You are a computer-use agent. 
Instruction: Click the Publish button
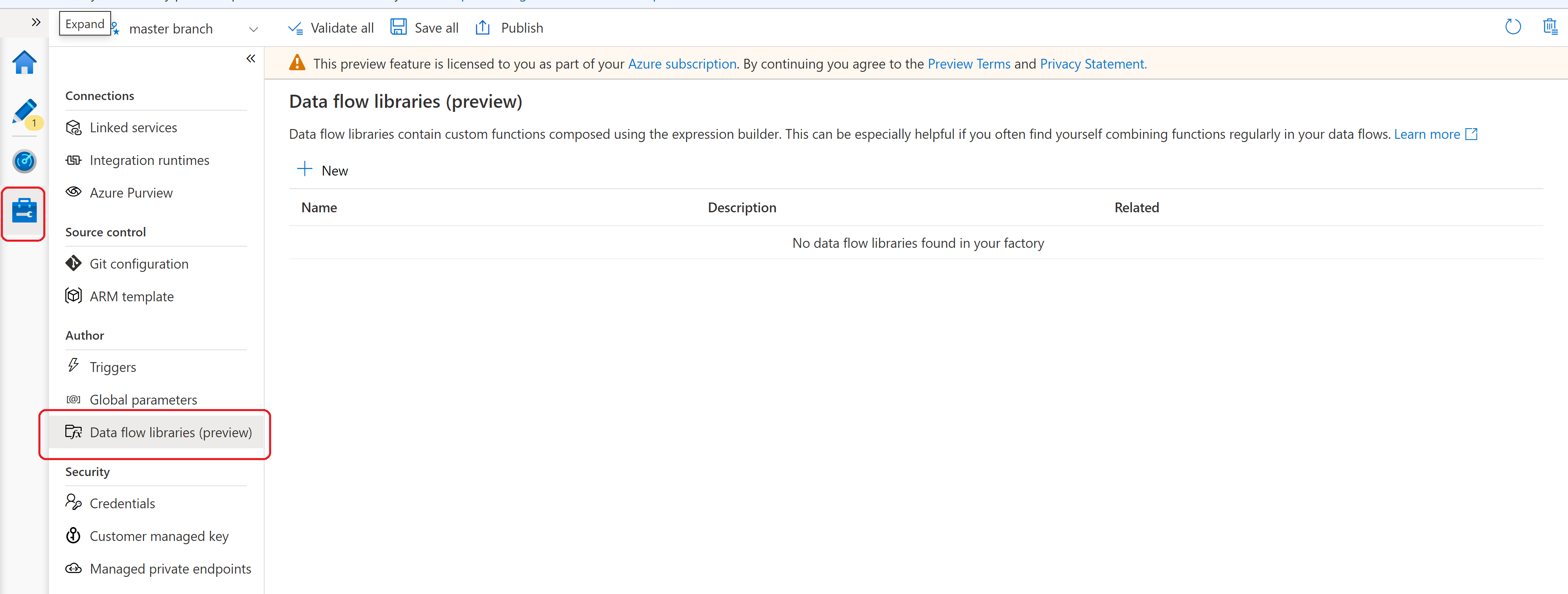(510, 27)
